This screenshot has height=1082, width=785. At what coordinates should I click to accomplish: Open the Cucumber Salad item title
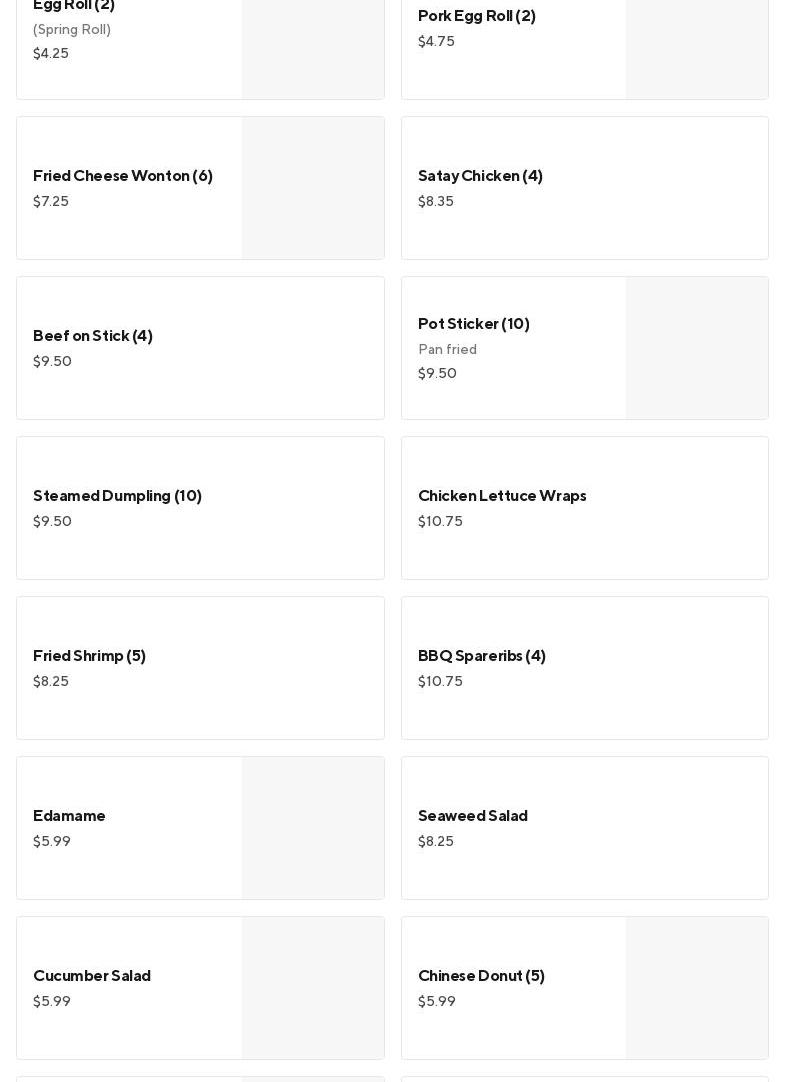[x=92, y=976]
